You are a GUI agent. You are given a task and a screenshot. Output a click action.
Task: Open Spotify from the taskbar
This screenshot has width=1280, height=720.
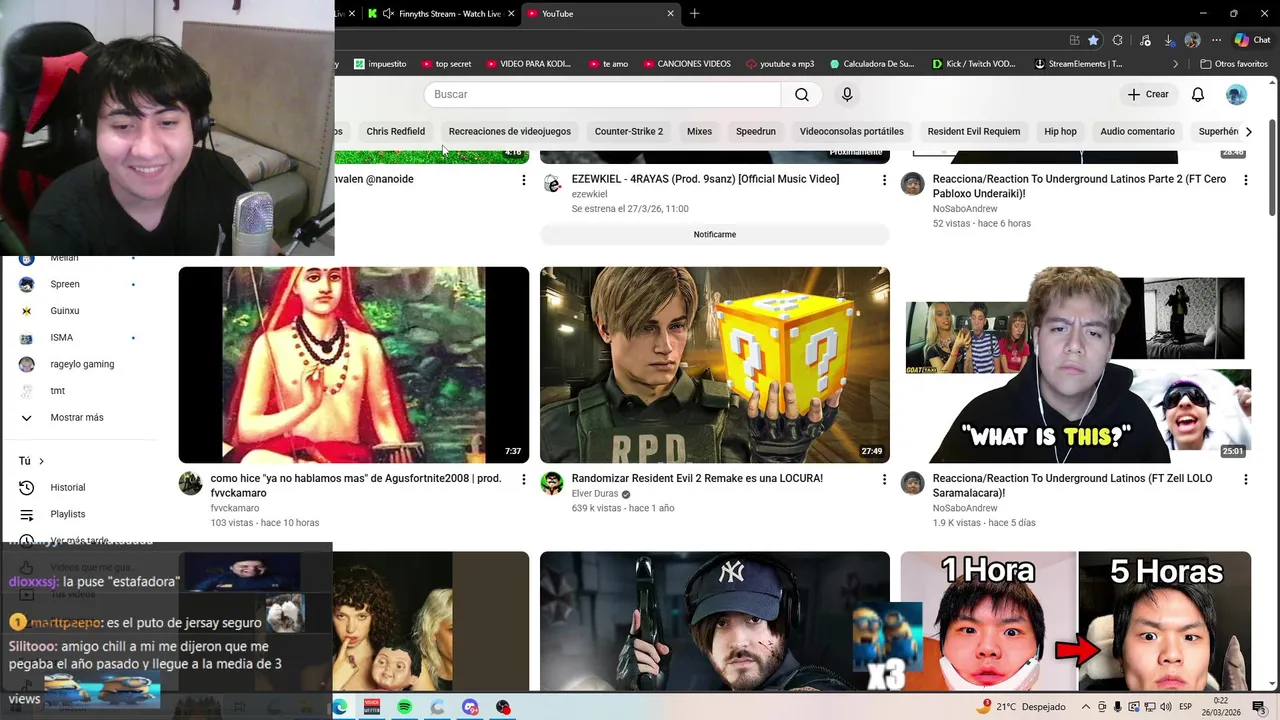coord(405,707)
